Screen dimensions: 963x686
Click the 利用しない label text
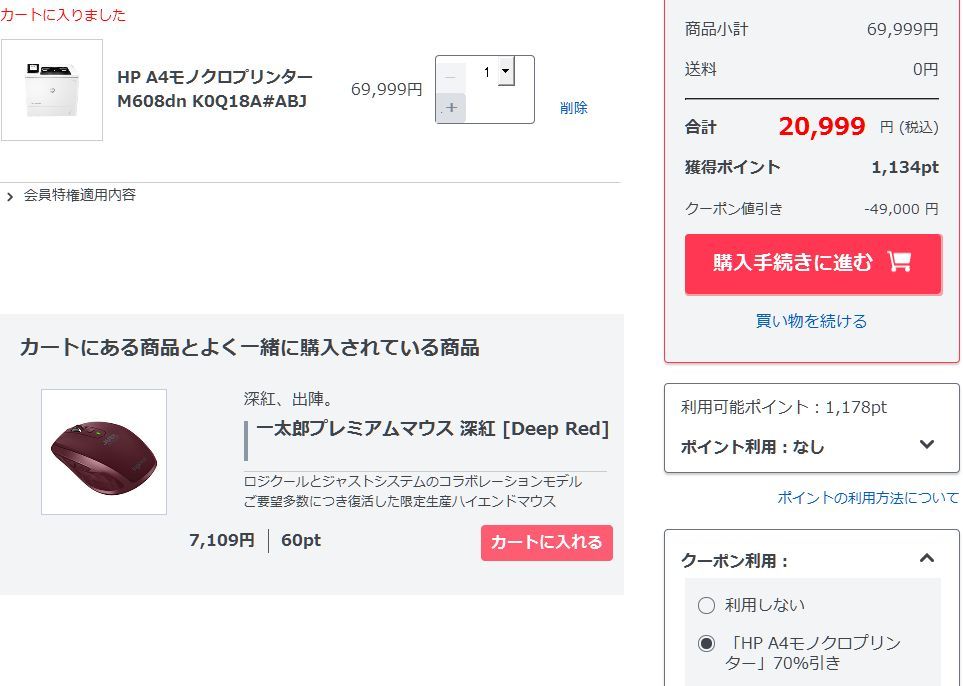[x=765, y=605]
